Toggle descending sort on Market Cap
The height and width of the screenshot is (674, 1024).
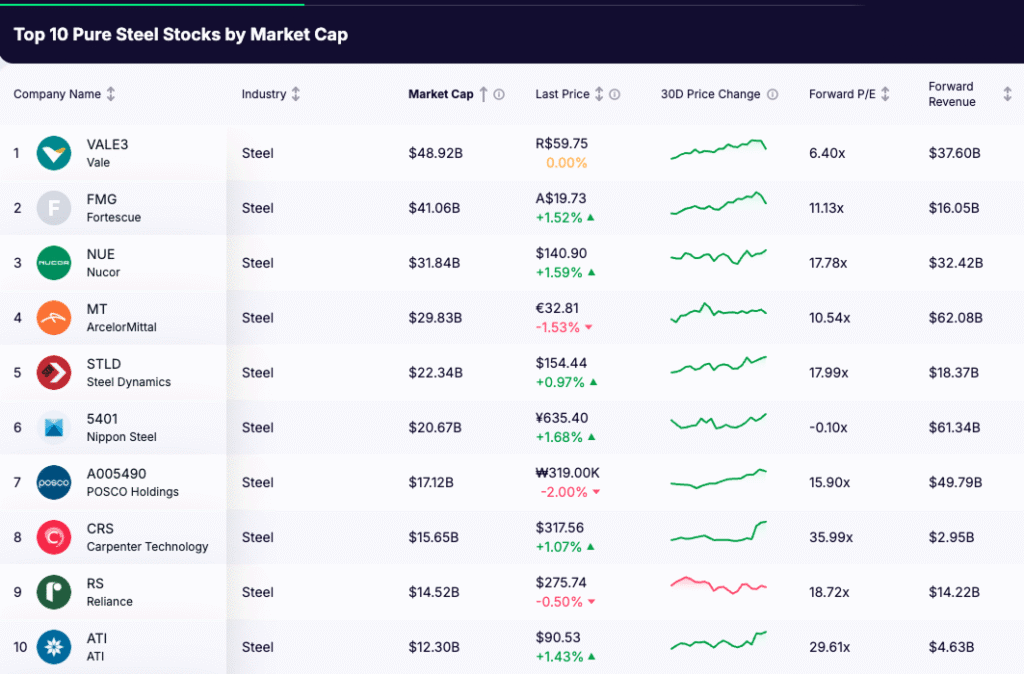(486, 93)
